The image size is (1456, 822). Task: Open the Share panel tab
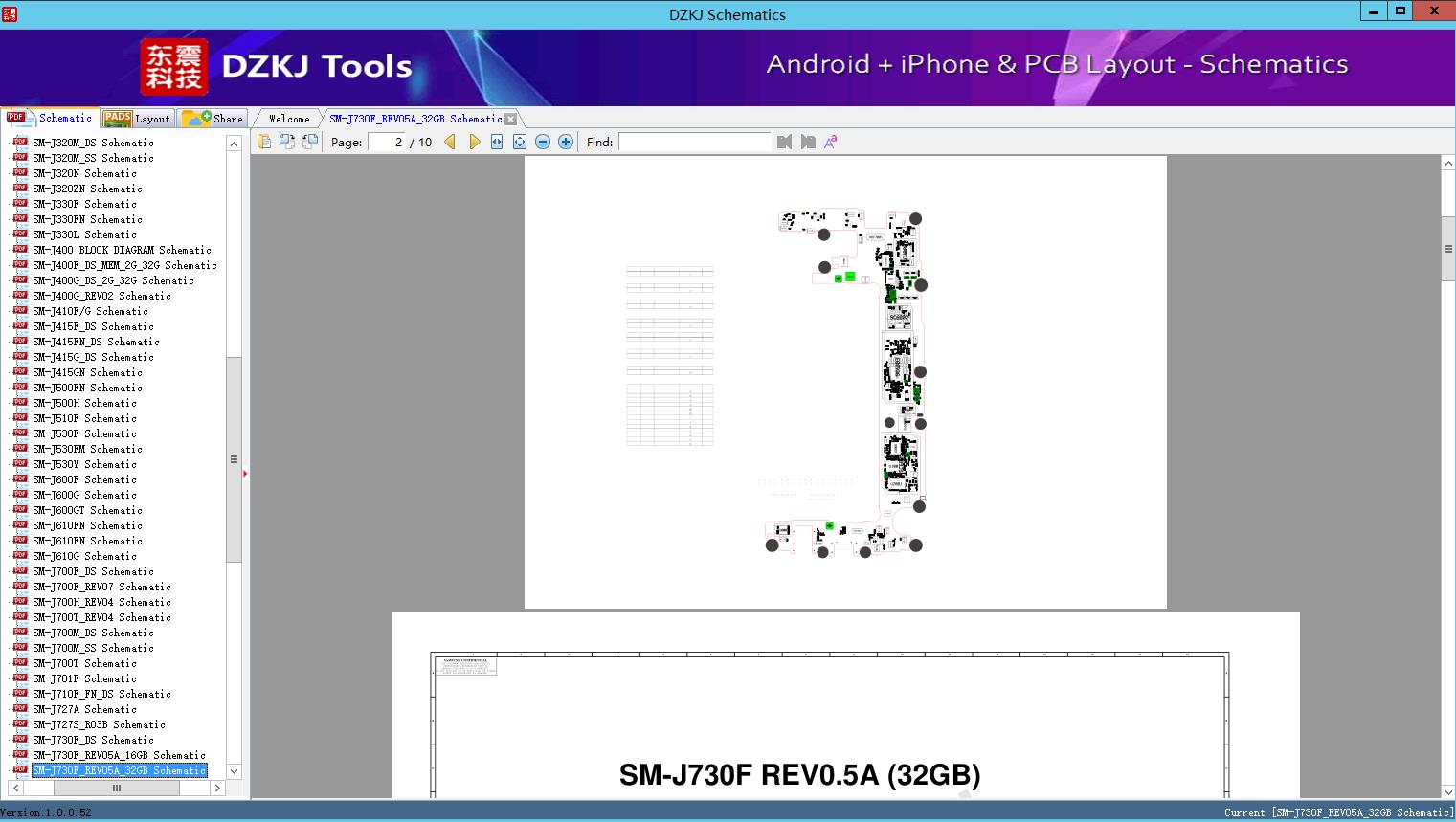pos(213,119)
